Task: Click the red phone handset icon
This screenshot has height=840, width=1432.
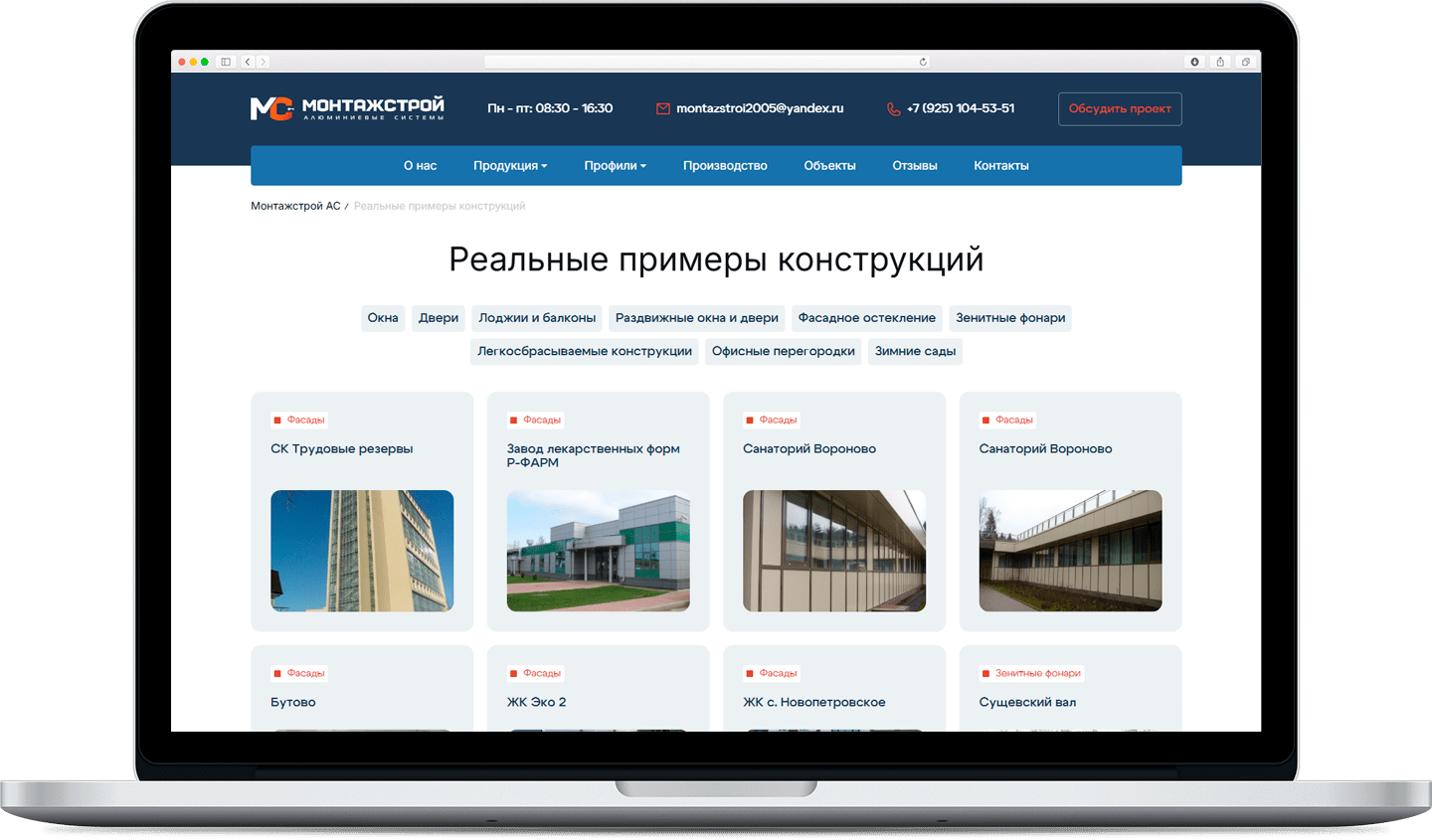Action: [893, 108]
